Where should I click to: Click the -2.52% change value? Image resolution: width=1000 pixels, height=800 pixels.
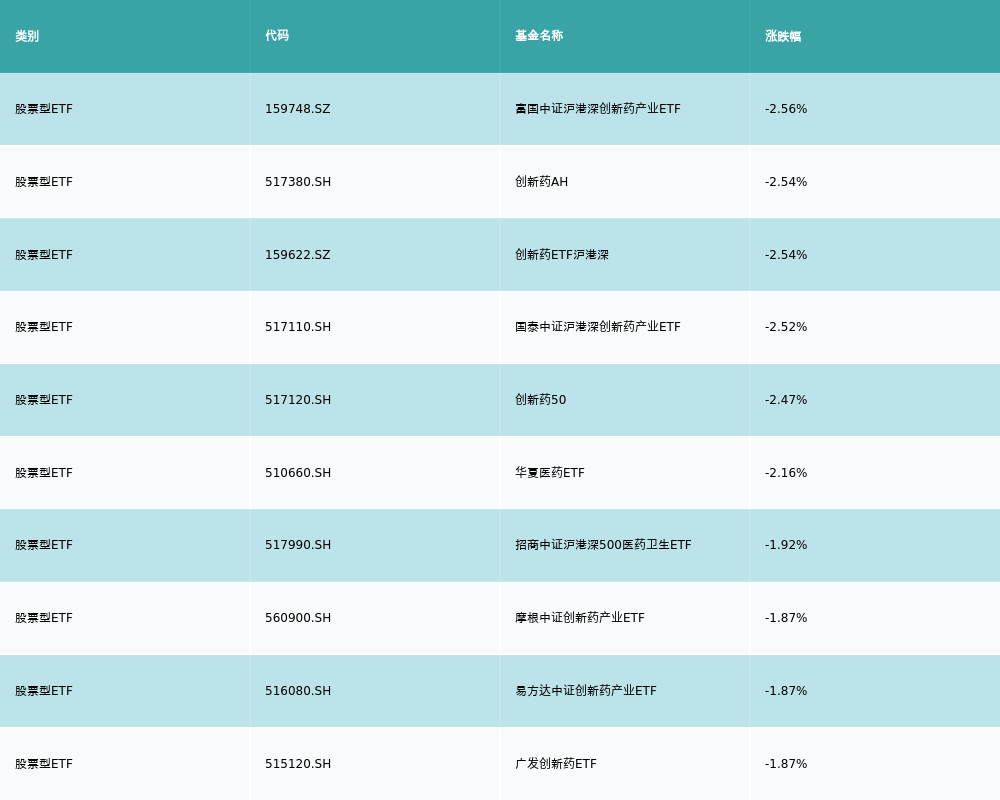pyautogui.click(x=786, y=327)
